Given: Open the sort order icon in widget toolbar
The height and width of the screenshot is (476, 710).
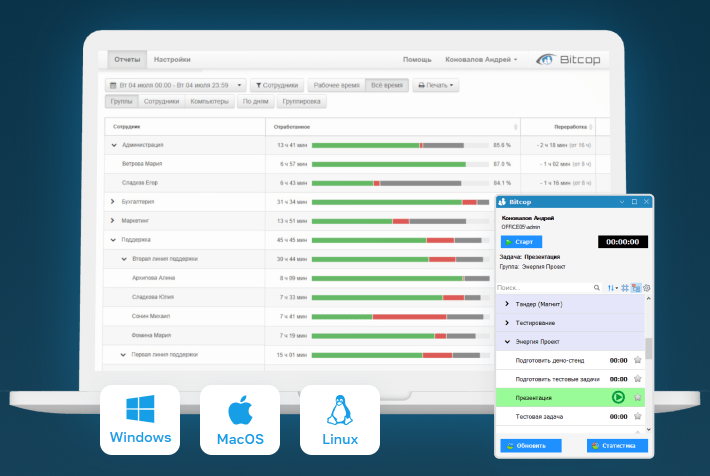Looking at the screenshot, I should click(x=612, y=288).
